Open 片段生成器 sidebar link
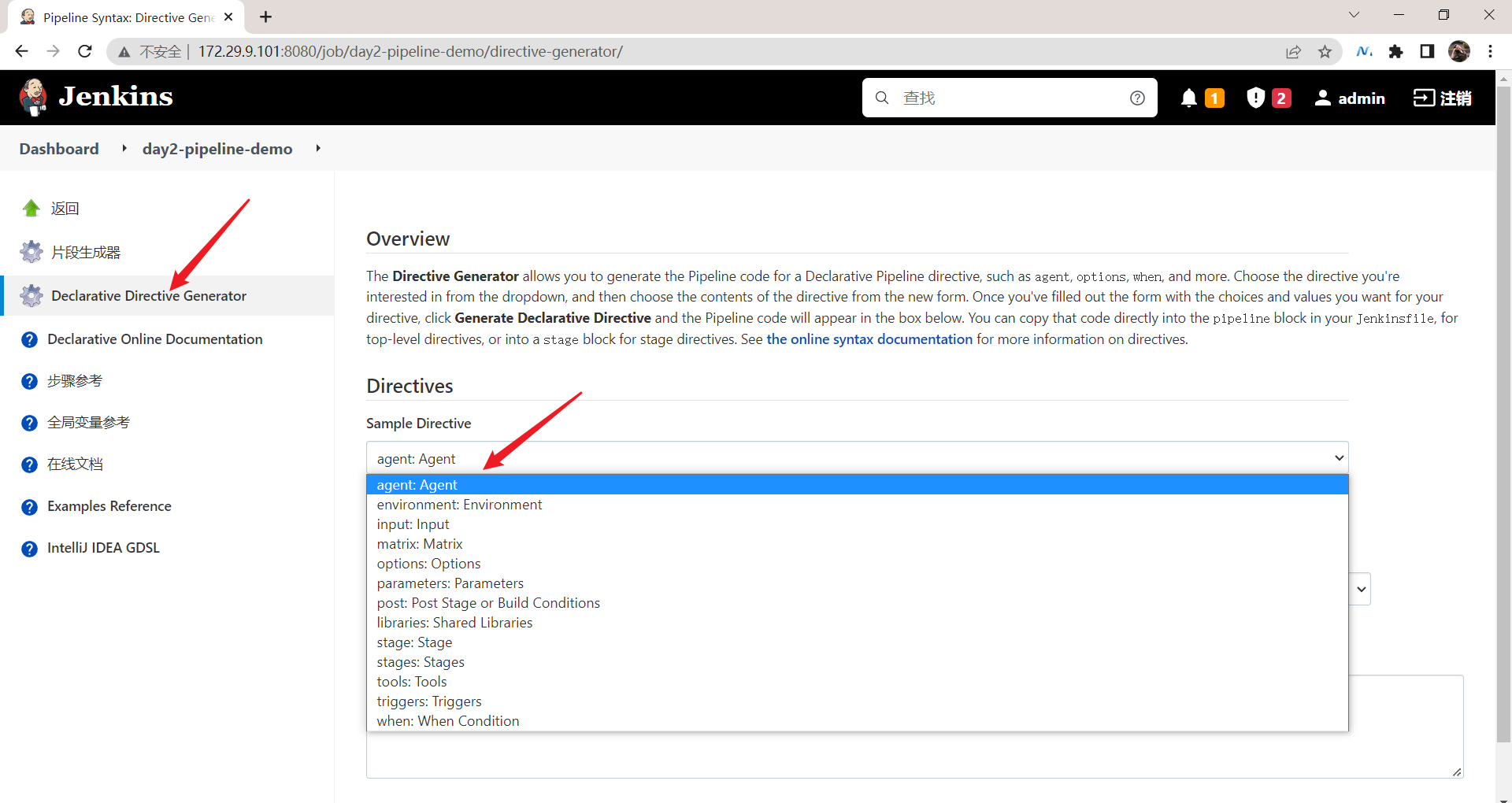This screenshot has width=1512, height=803. click(86, 252)
